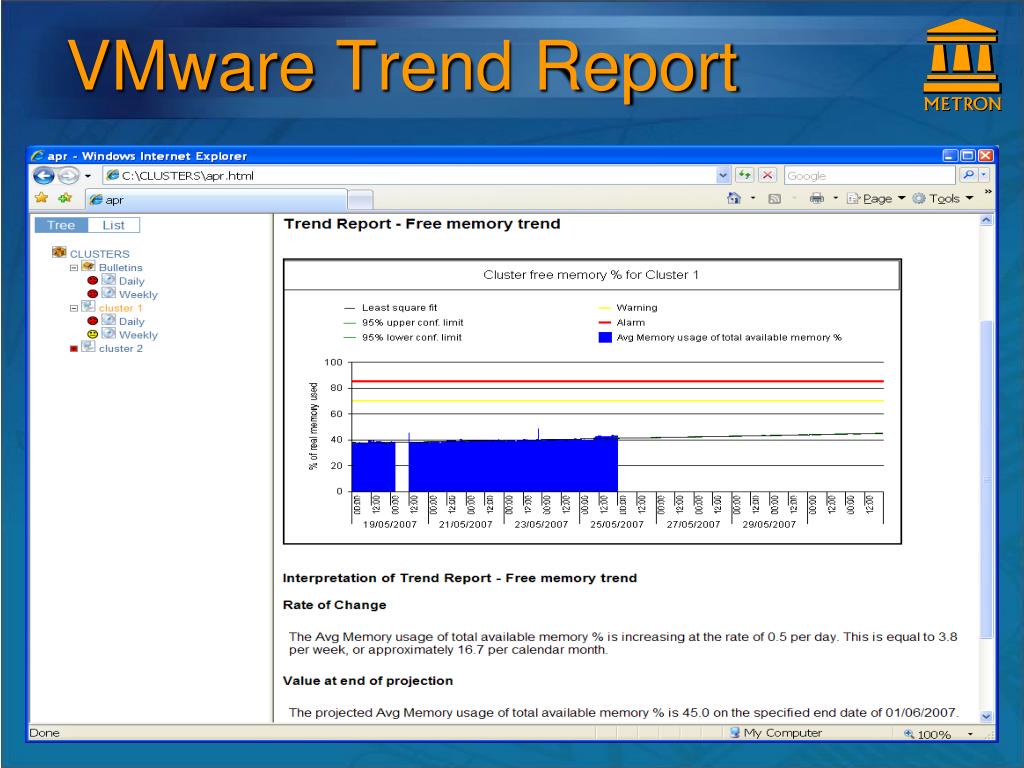Select Bulletins in the tree
The height and width of the screenshot is (768, 1024).
tap(120, 268)
